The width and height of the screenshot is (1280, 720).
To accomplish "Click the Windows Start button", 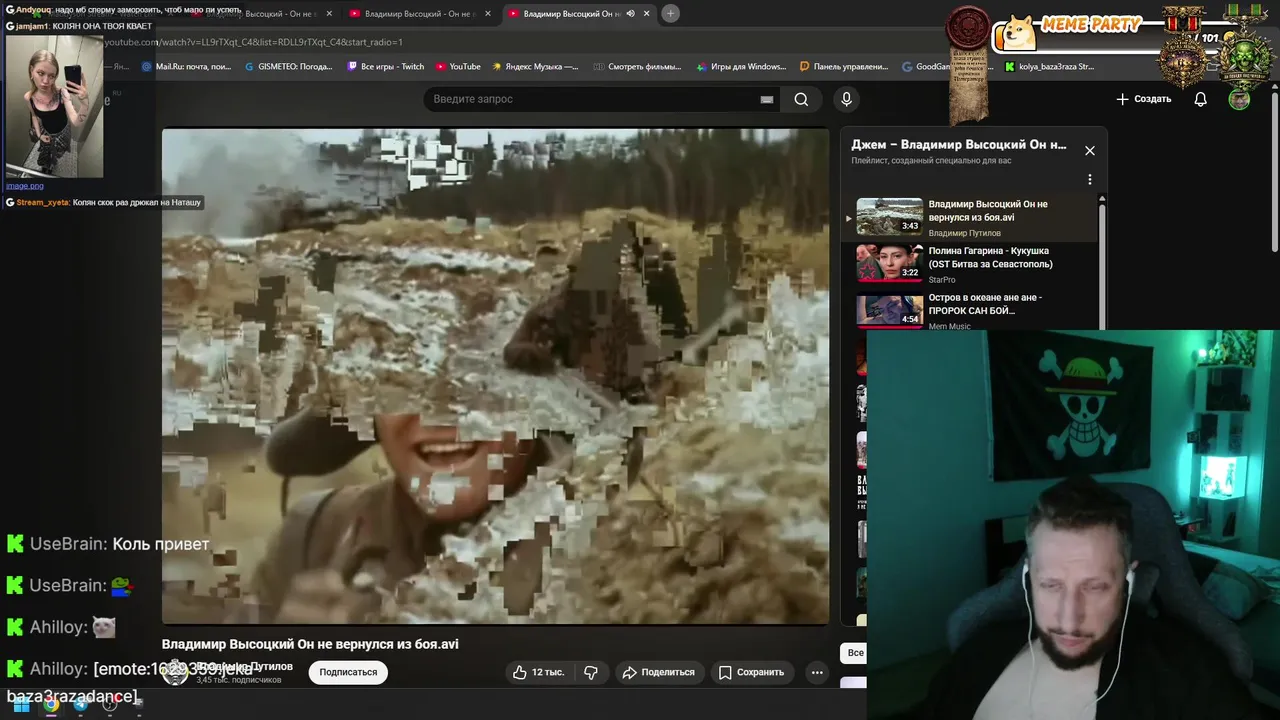I will 21,705.
